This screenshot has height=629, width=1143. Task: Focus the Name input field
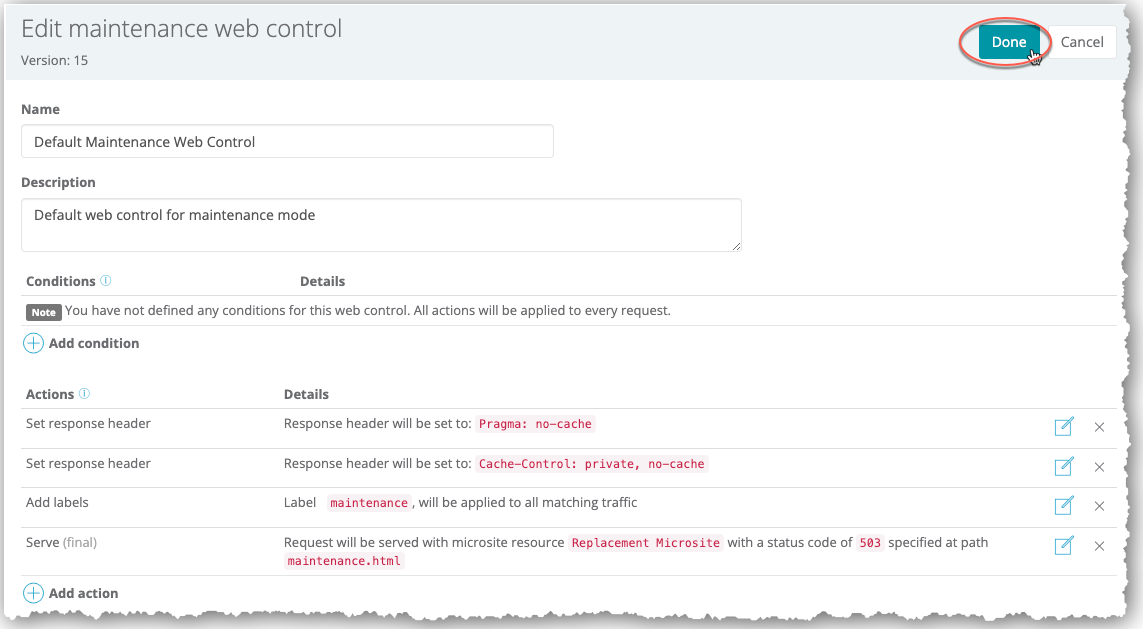point(287,142)
